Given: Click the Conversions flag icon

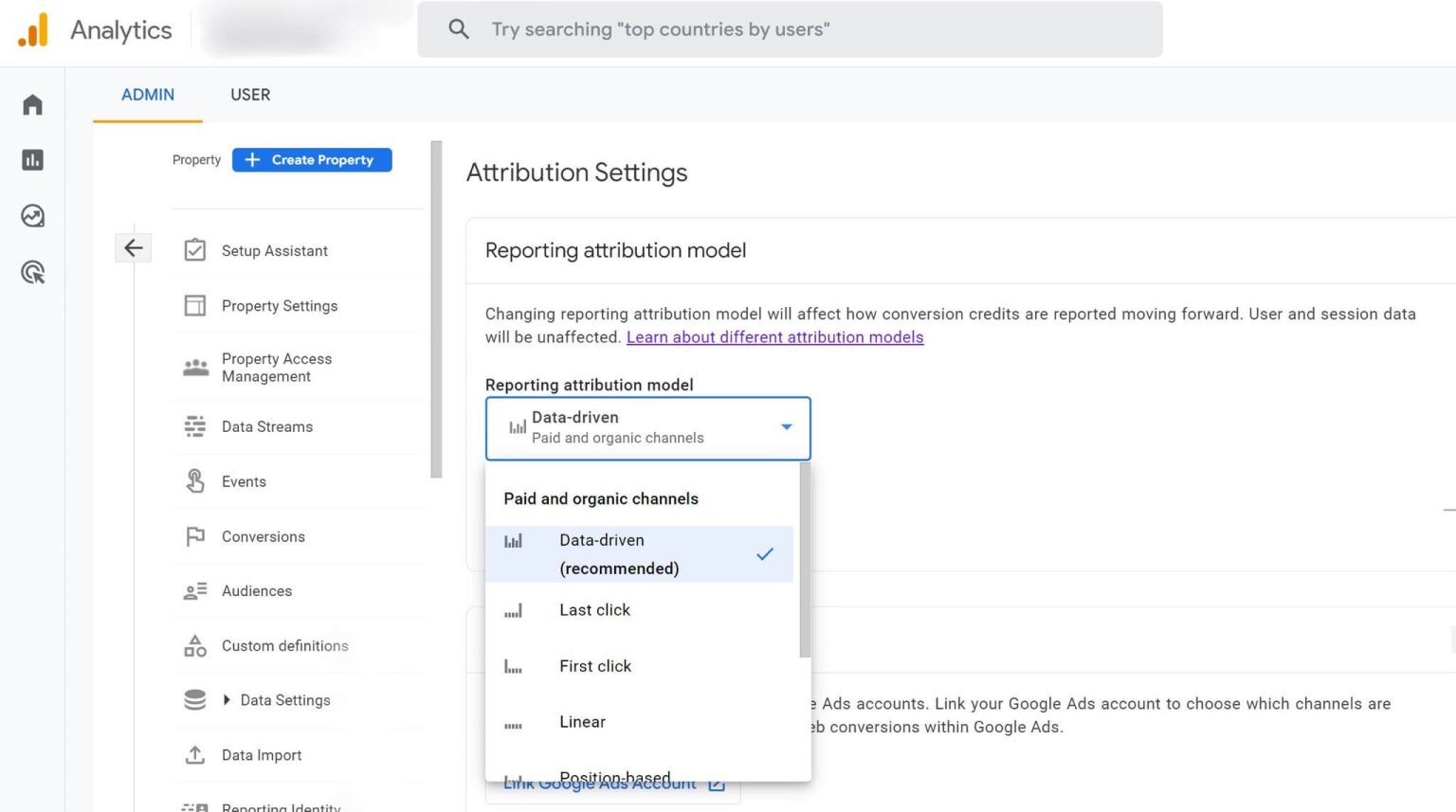Looking at the screenshot, I should (194, 536).
